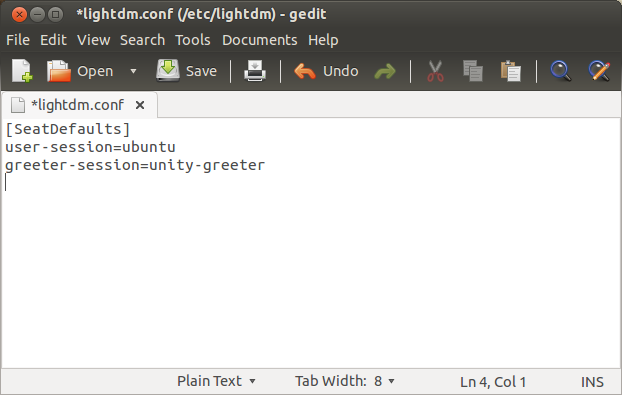Undo the last edit
Image resolution: width=622 pixels, height=395 pixels.
coord(326,71)
